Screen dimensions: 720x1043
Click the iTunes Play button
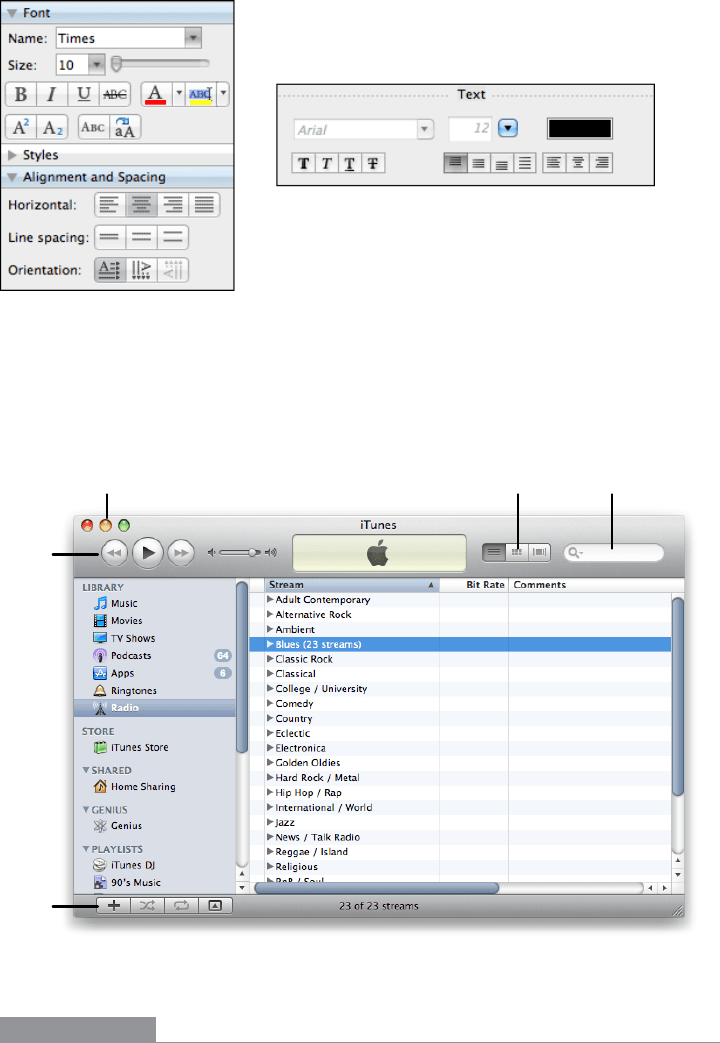click(x=148, y=553)
